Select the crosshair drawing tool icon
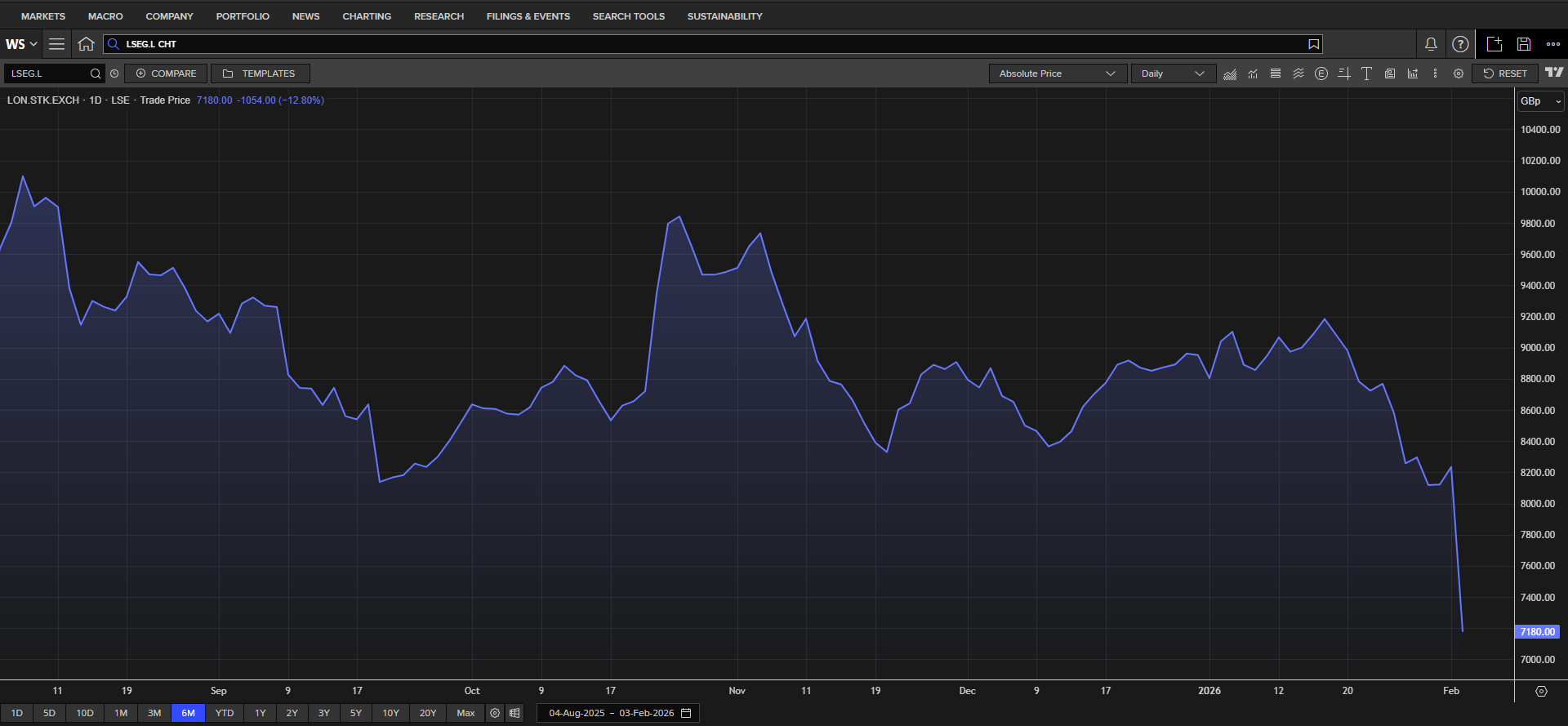Viewport: 1568px width, 726px height. pyautogui.click(x=1344, y=73)
